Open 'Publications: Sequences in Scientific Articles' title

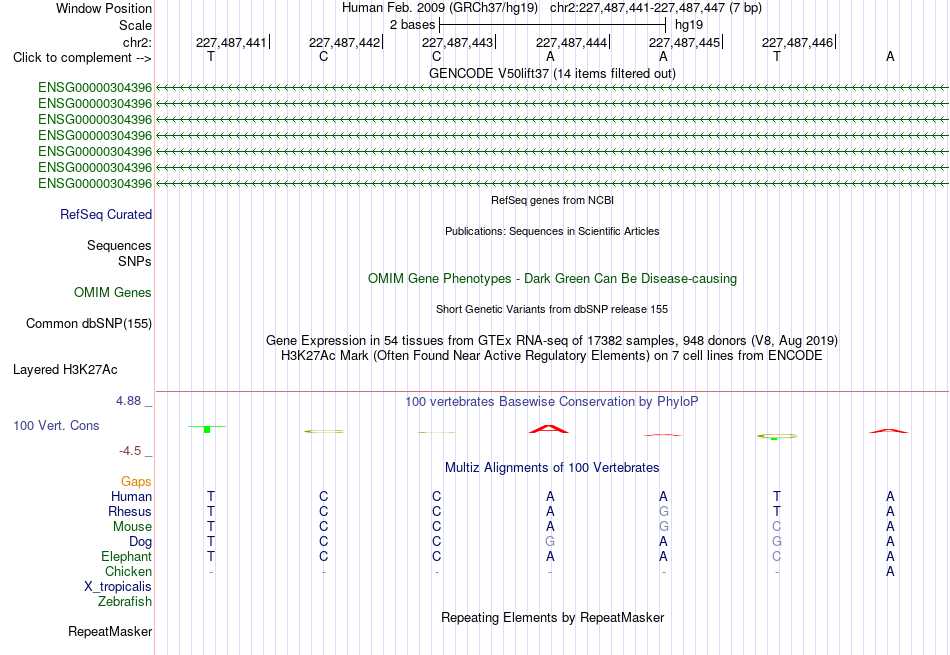[552, 231]
